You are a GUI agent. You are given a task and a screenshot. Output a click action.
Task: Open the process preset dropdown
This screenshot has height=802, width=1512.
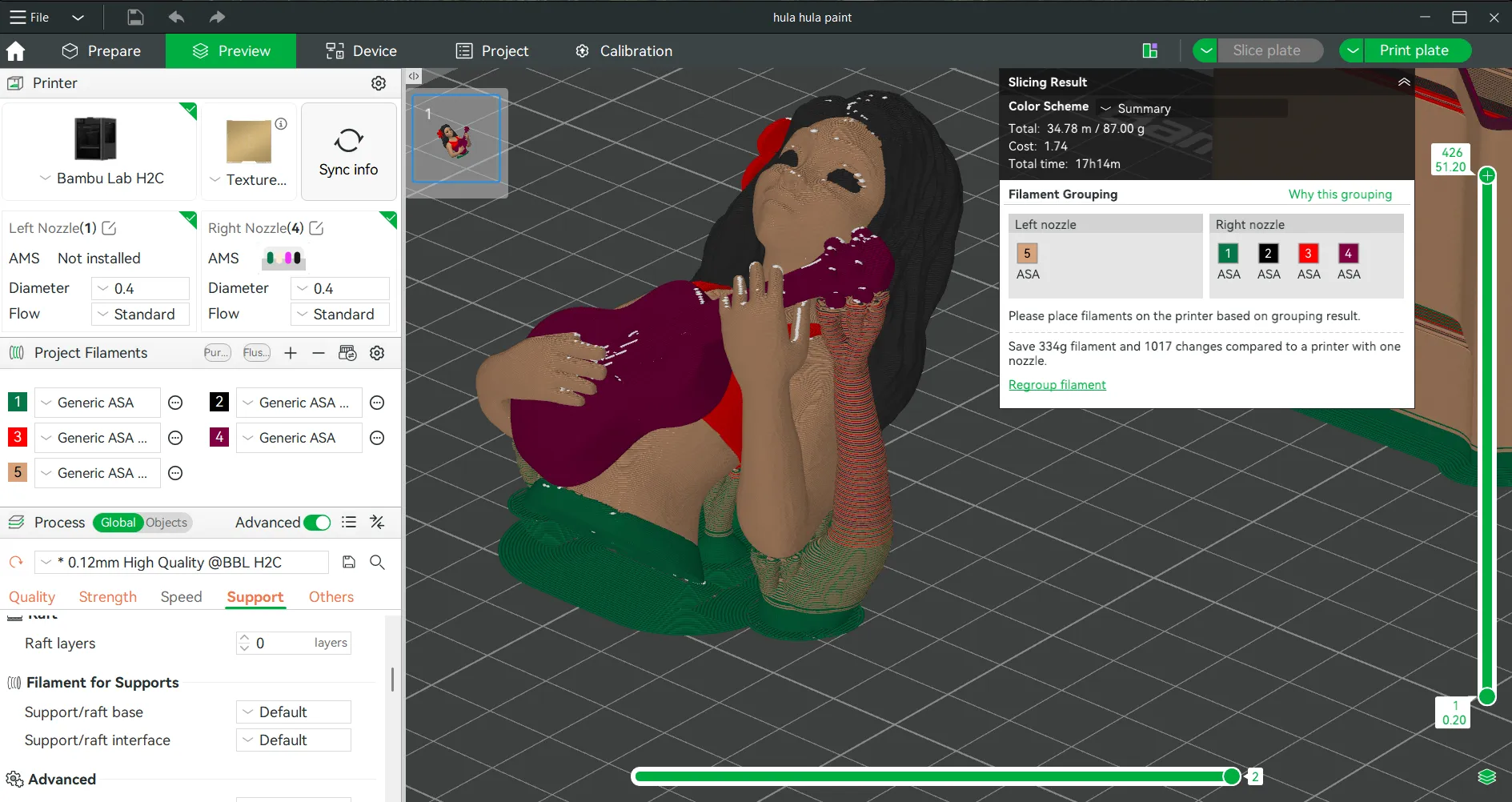point(182,562)
